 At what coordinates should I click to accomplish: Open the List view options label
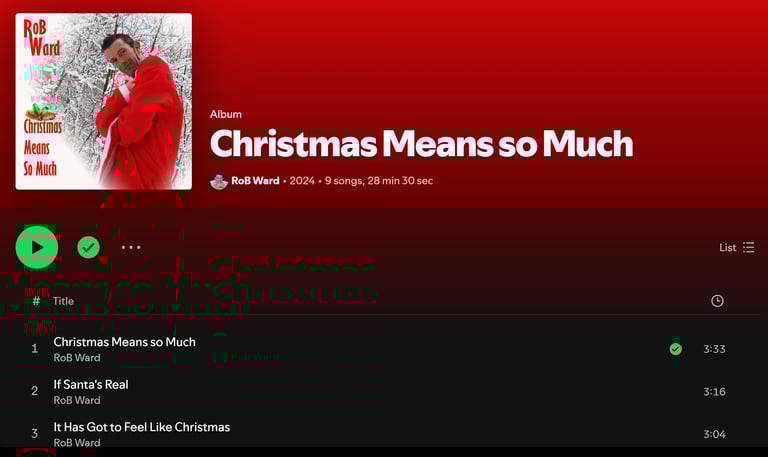click(x=727, y=247)
